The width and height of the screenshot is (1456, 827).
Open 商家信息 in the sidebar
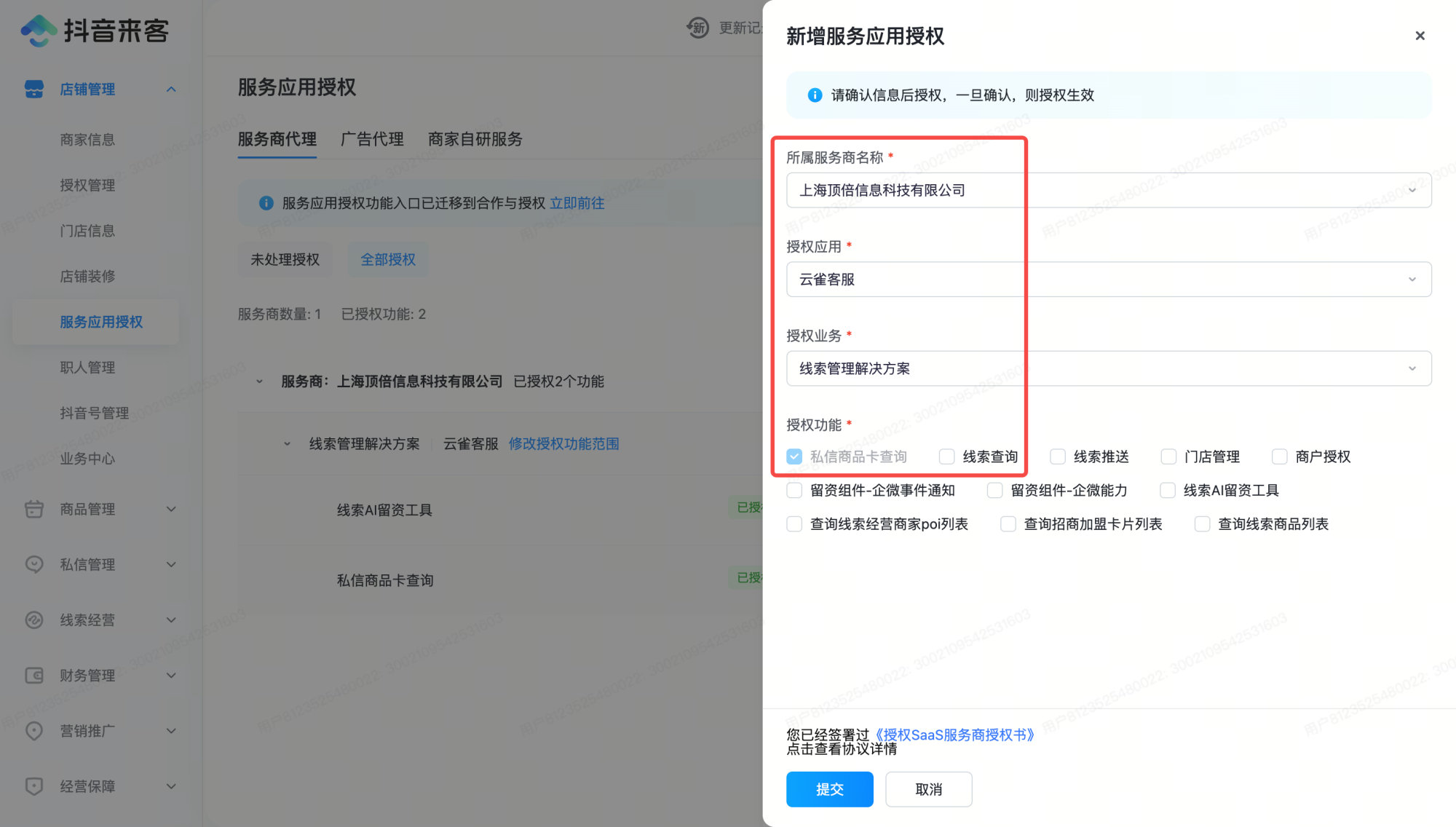87,140
